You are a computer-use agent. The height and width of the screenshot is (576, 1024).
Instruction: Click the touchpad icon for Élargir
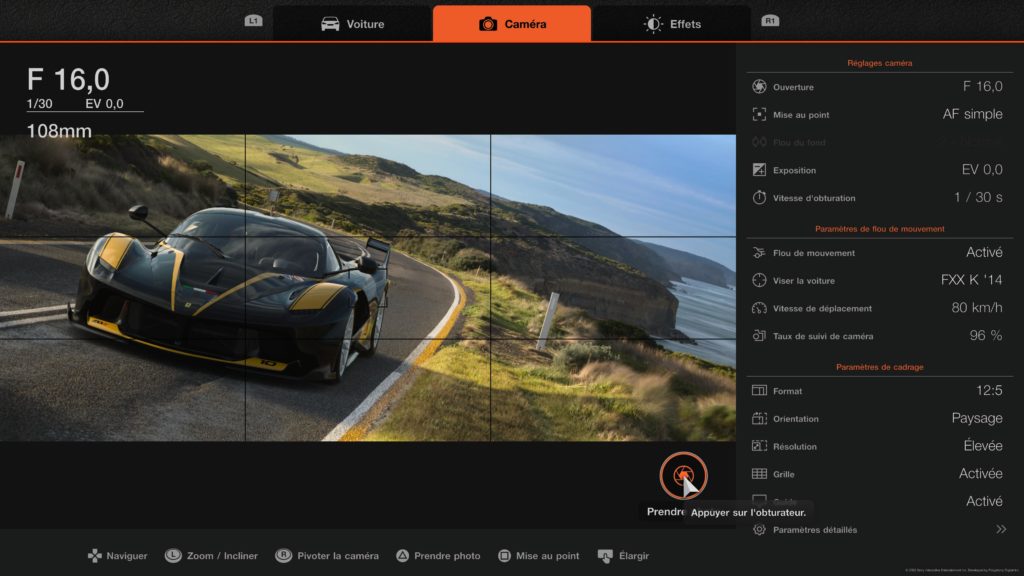point(605,556)
